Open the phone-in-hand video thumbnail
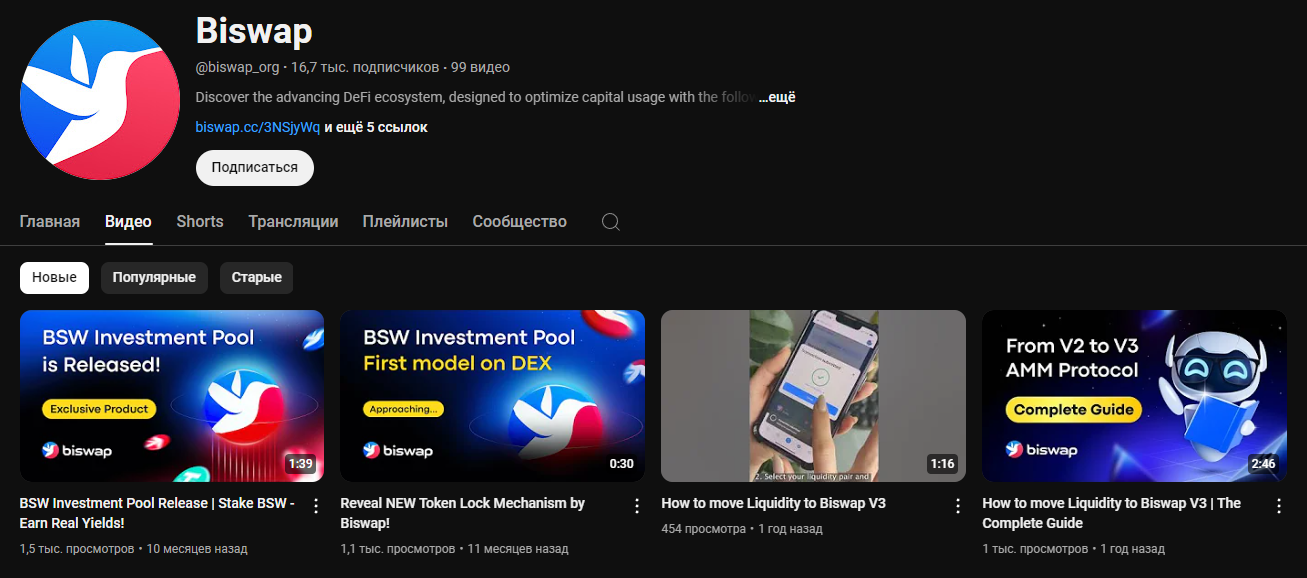The width and height of the screenshot is (1307, 578). (x=814, y=396)
